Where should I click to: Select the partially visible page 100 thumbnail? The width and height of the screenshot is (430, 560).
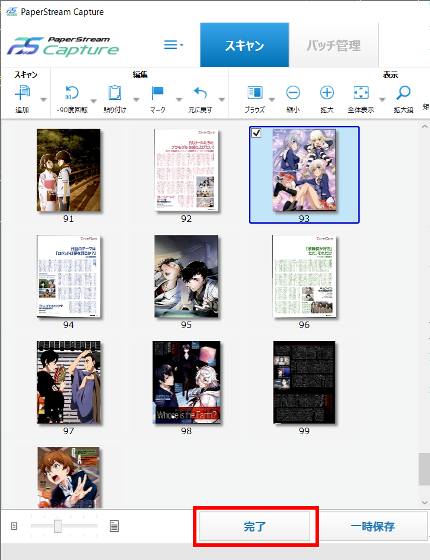pos(69,477)
